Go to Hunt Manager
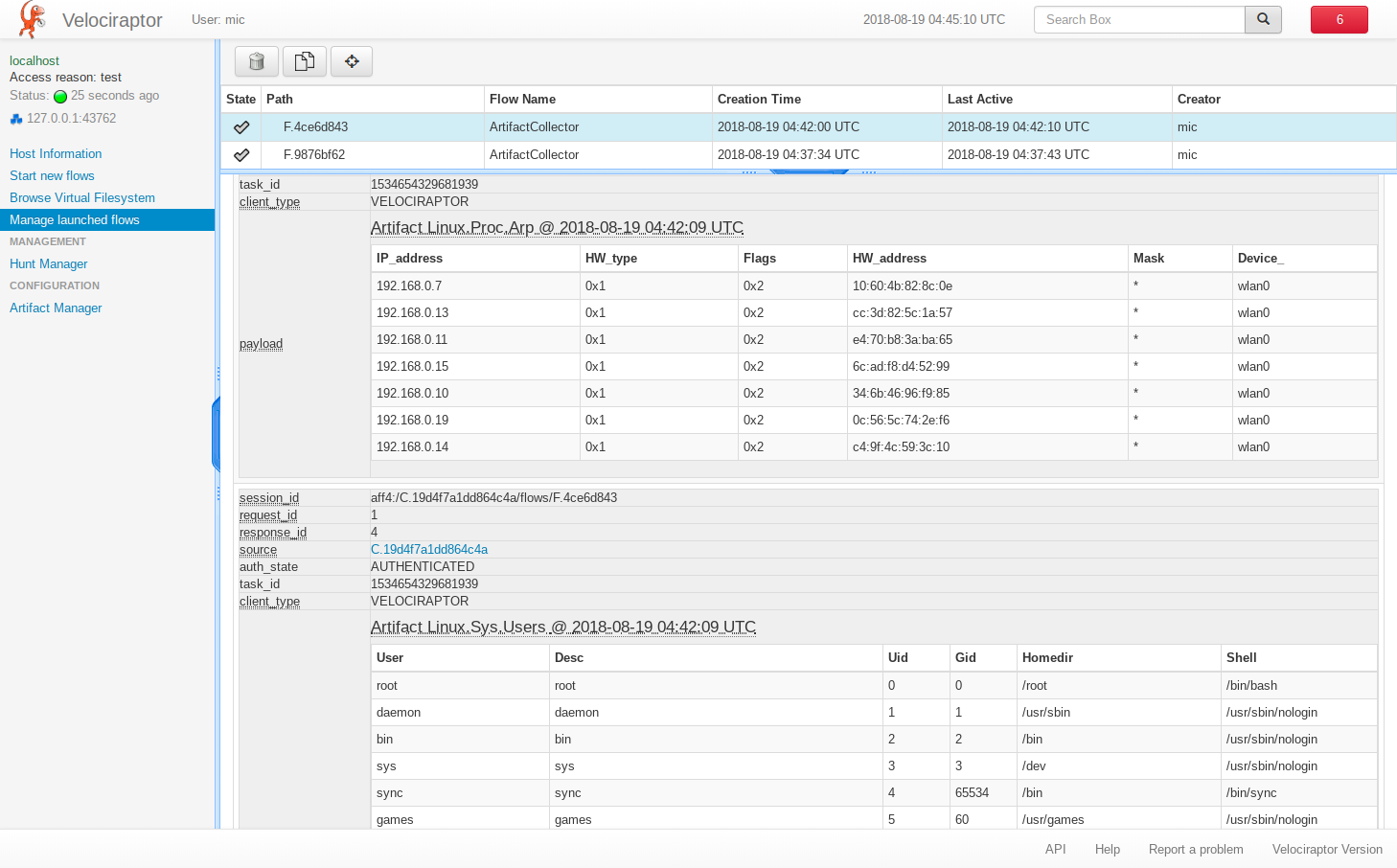 coord(49,263)
